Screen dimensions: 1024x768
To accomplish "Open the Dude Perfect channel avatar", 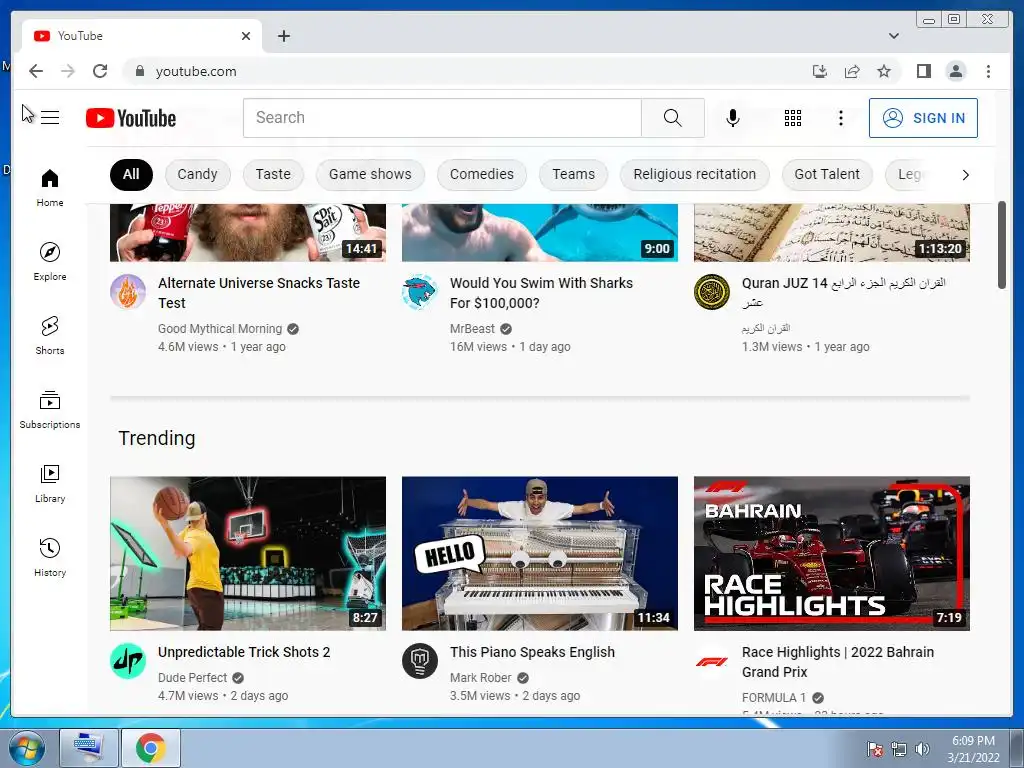I will pos(128,661).
